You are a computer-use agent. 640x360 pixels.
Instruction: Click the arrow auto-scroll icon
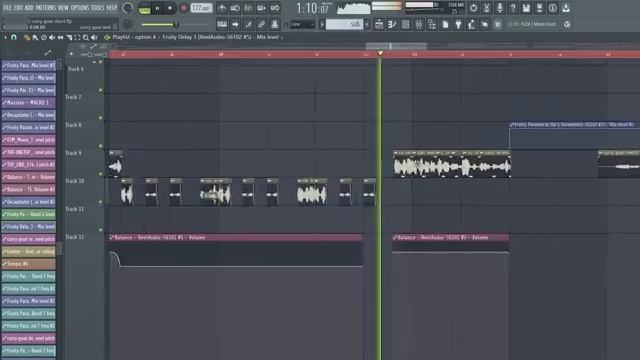coord(236,24)
